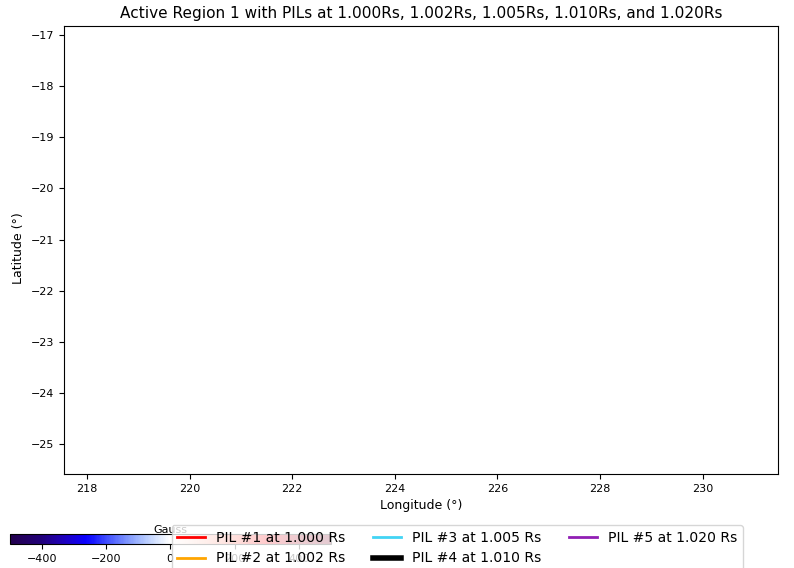
Task: Select the 'PIL #1 at 1.000 Rs' legend label
Action: (x=280, y=537)
